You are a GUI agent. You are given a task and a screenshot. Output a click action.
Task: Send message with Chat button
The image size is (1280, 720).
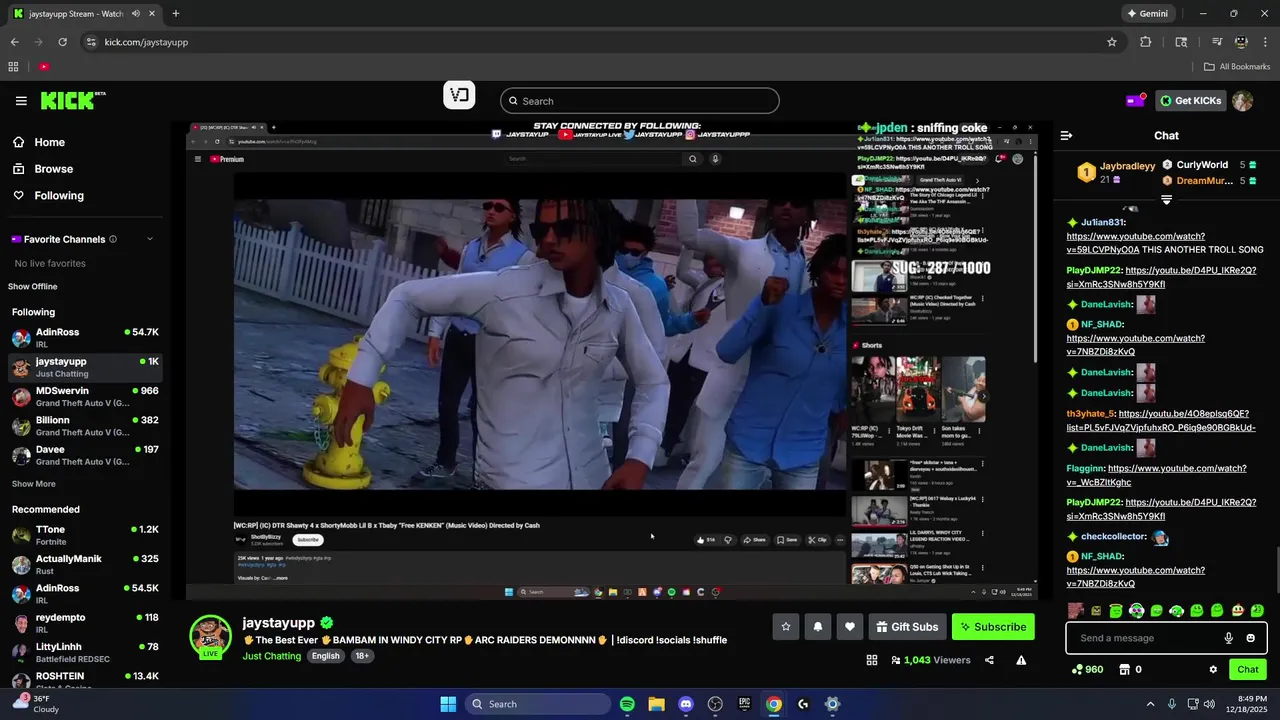1248,670
